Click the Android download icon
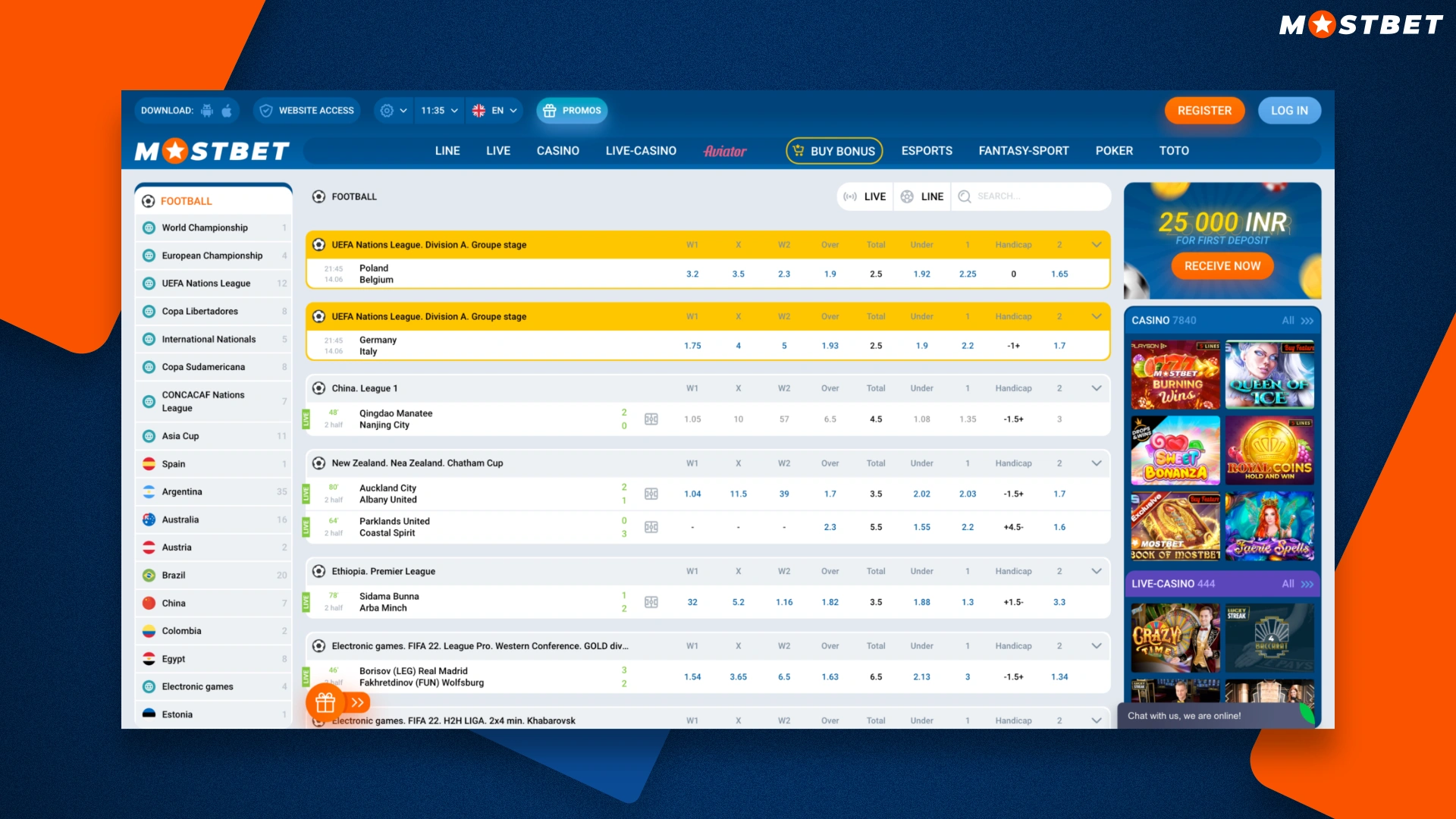 click(207, 110)
